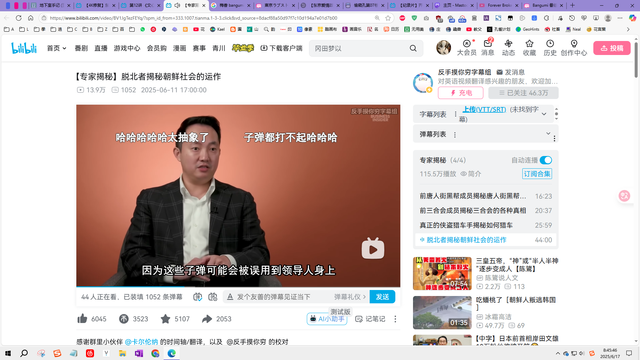The image size is (640, 360).
Task: Toggle the danmaku display switch below video
Action: point(197,297)
